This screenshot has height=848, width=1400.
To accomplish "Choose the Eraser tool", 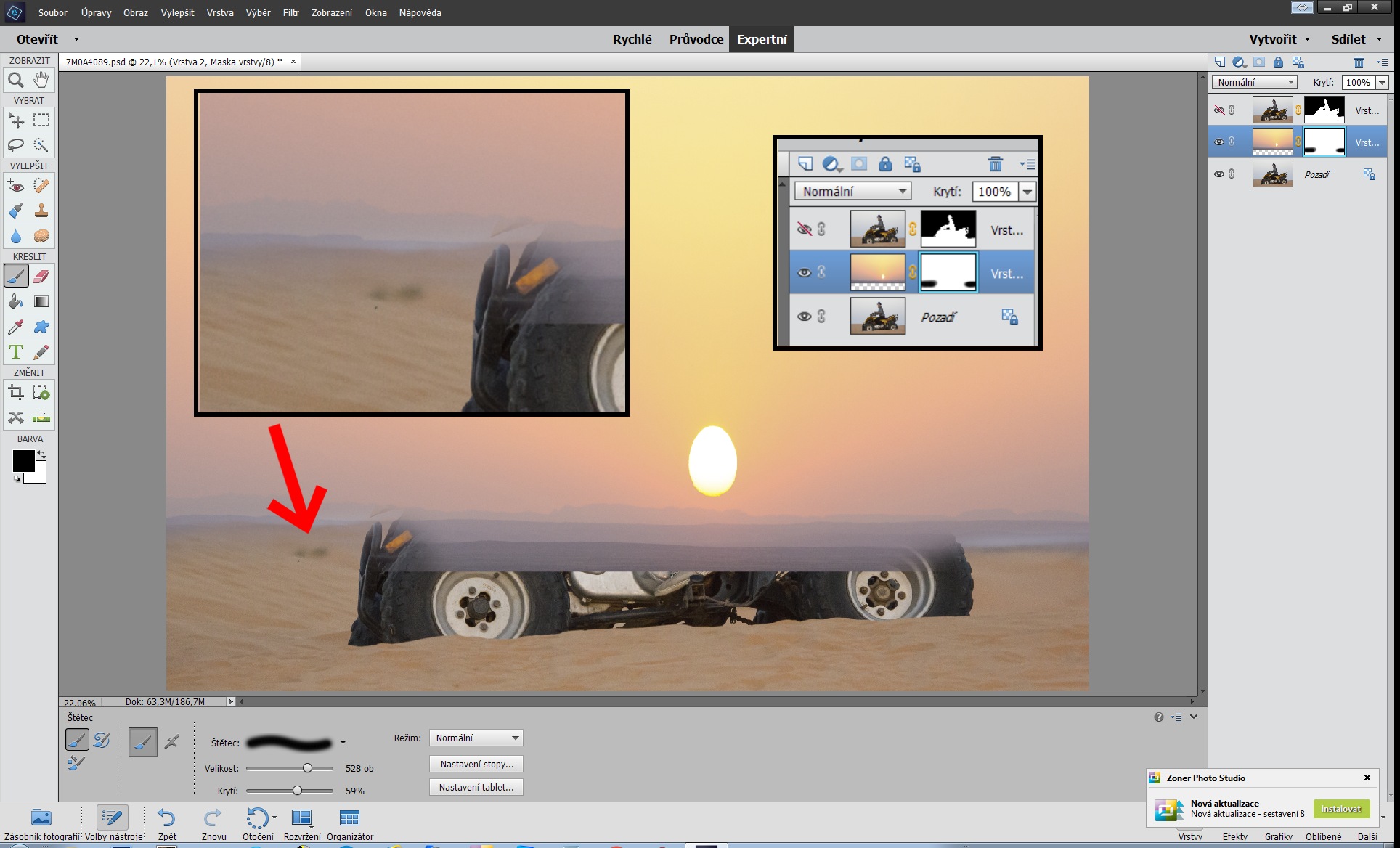I will click(x=41, y=276).
